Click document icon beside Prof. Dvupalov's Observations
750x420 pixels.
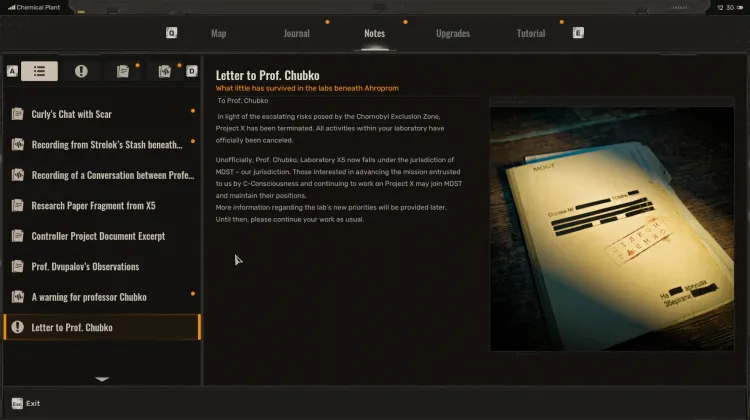coord(18,266)
